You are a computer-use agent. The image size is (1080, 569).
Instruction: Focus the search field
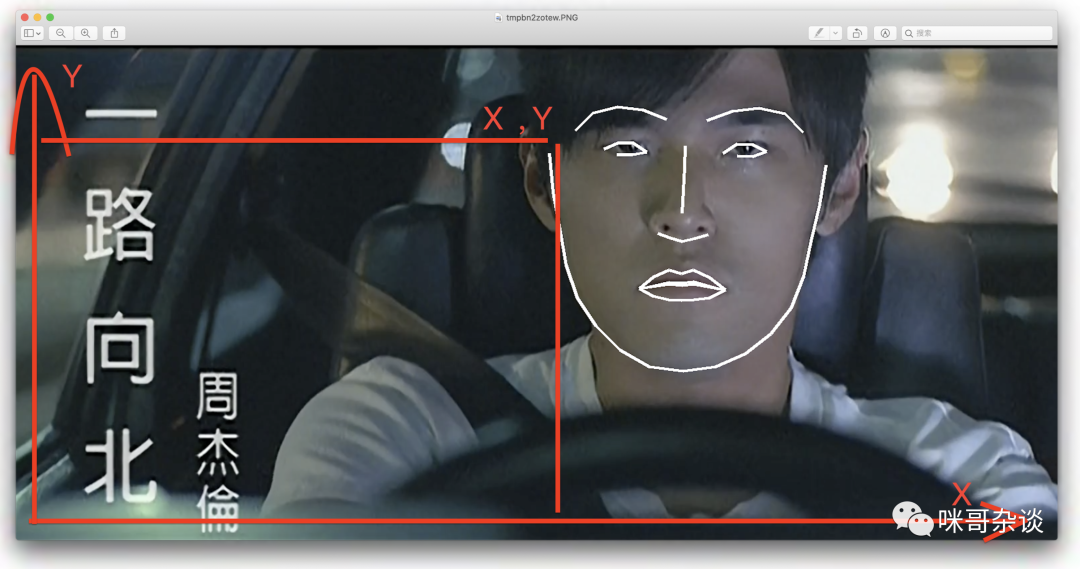coord(977,33)
